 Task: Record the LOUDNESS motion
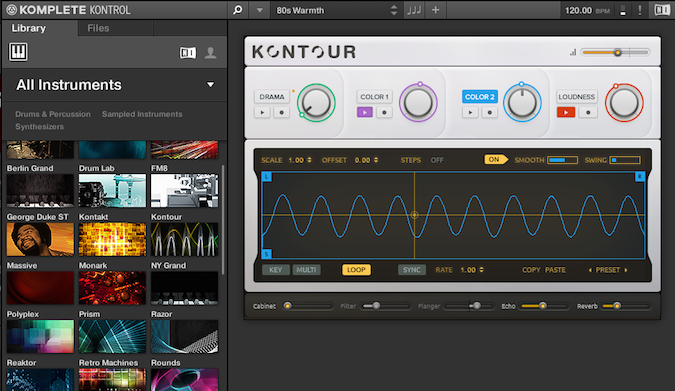pos(588,112)
